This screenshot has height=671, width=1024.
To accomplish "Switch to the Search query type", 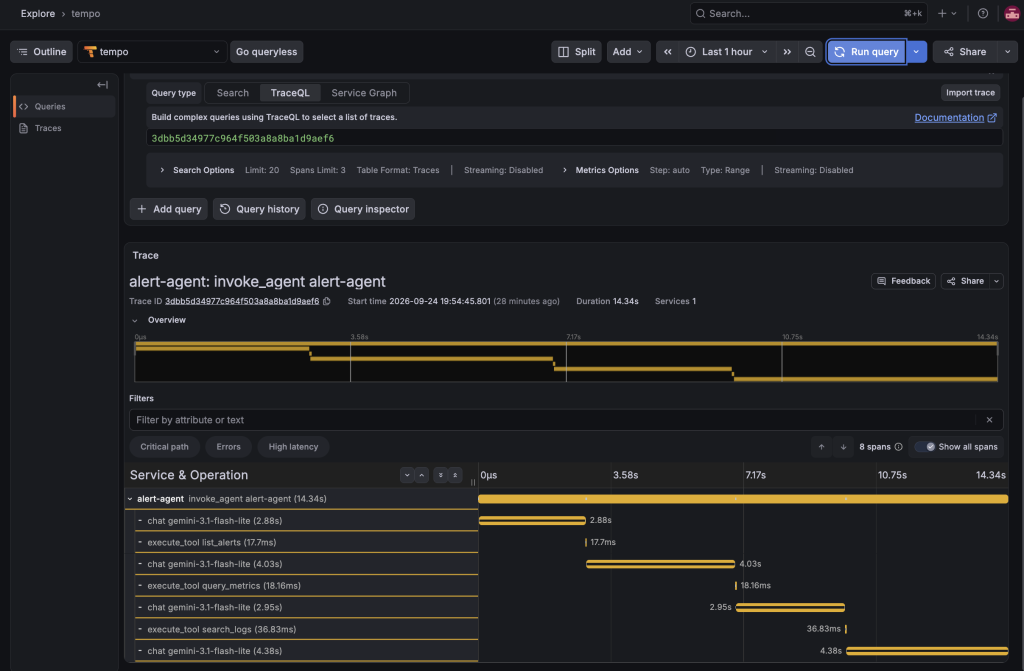I will [232, 93].
